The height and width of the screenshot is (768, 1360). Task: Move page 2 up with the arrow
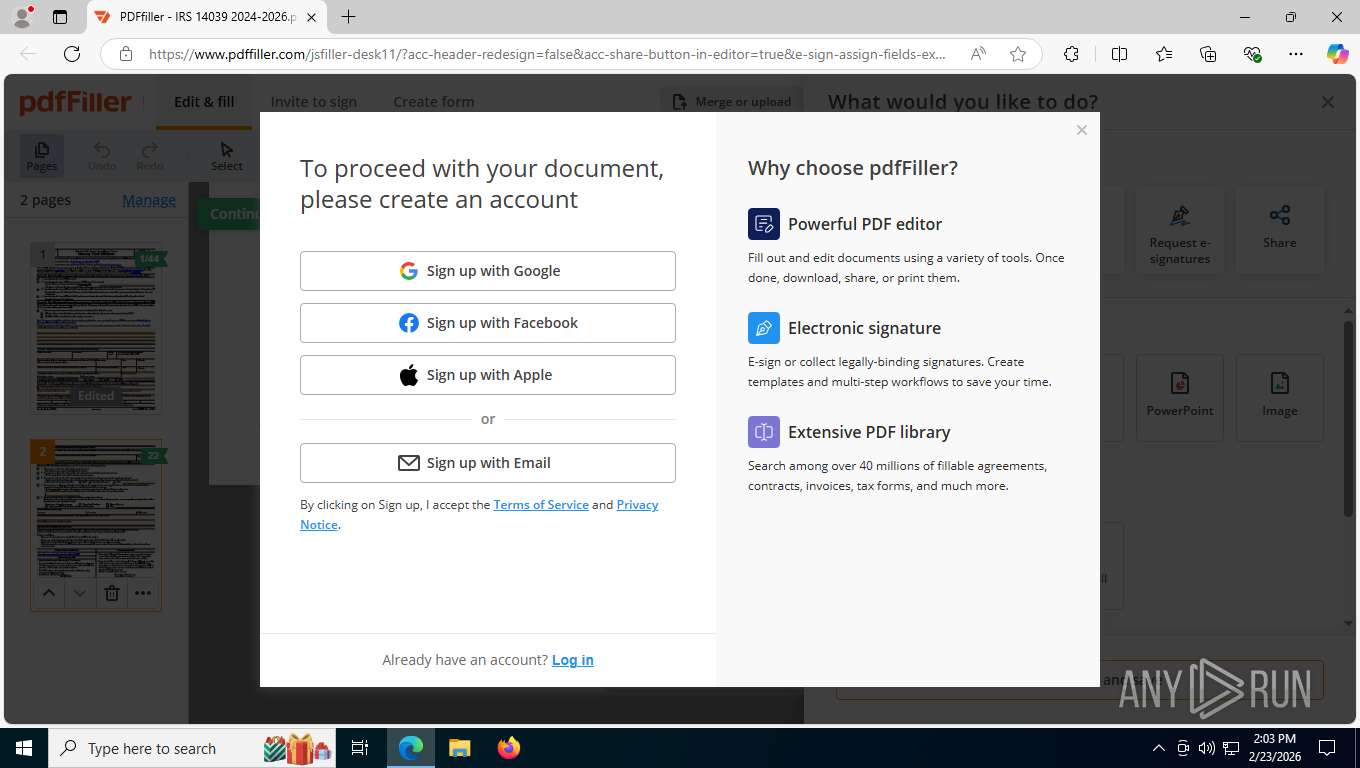48,593
